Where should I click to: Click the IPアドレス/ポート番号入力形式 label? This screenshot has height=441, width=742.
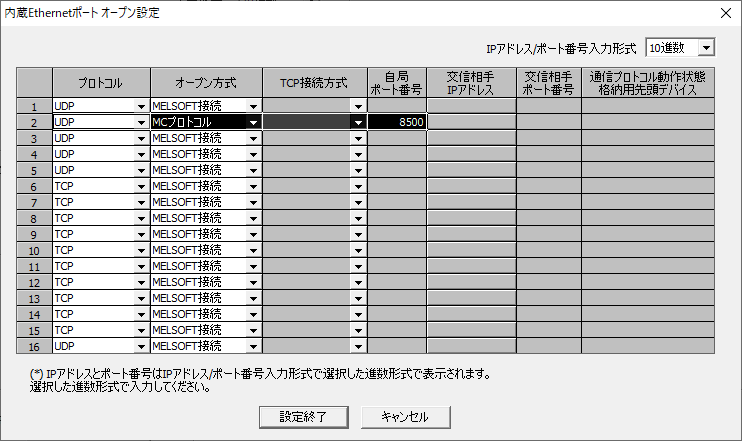(561, 48)
